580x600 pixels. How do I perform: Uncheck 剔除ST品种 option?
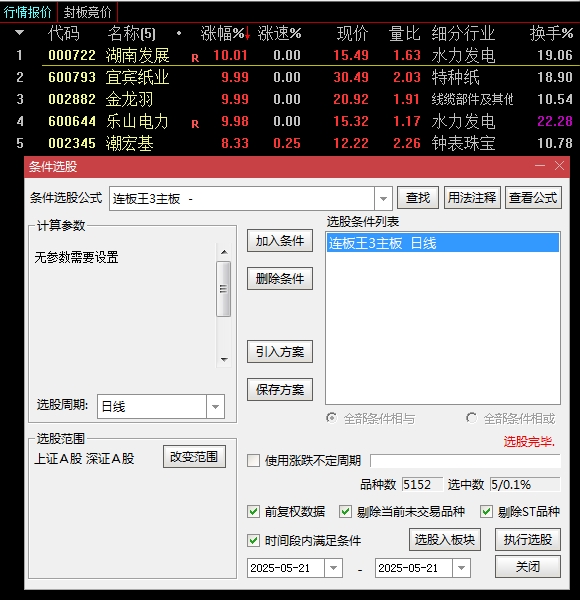click(486, 511)
